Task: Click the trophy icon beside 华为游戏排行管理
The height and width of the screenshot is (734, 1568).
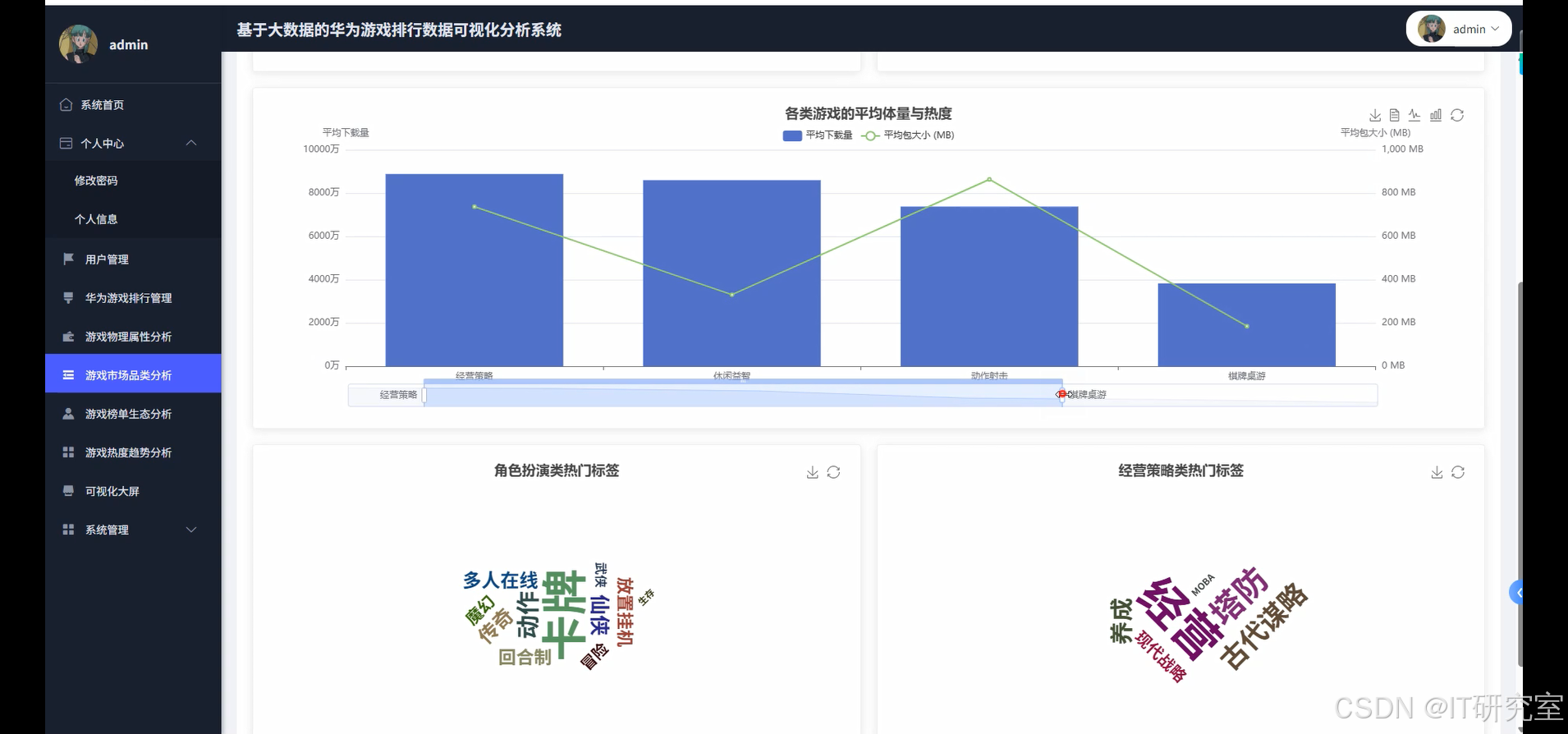Action: point(69,298)
